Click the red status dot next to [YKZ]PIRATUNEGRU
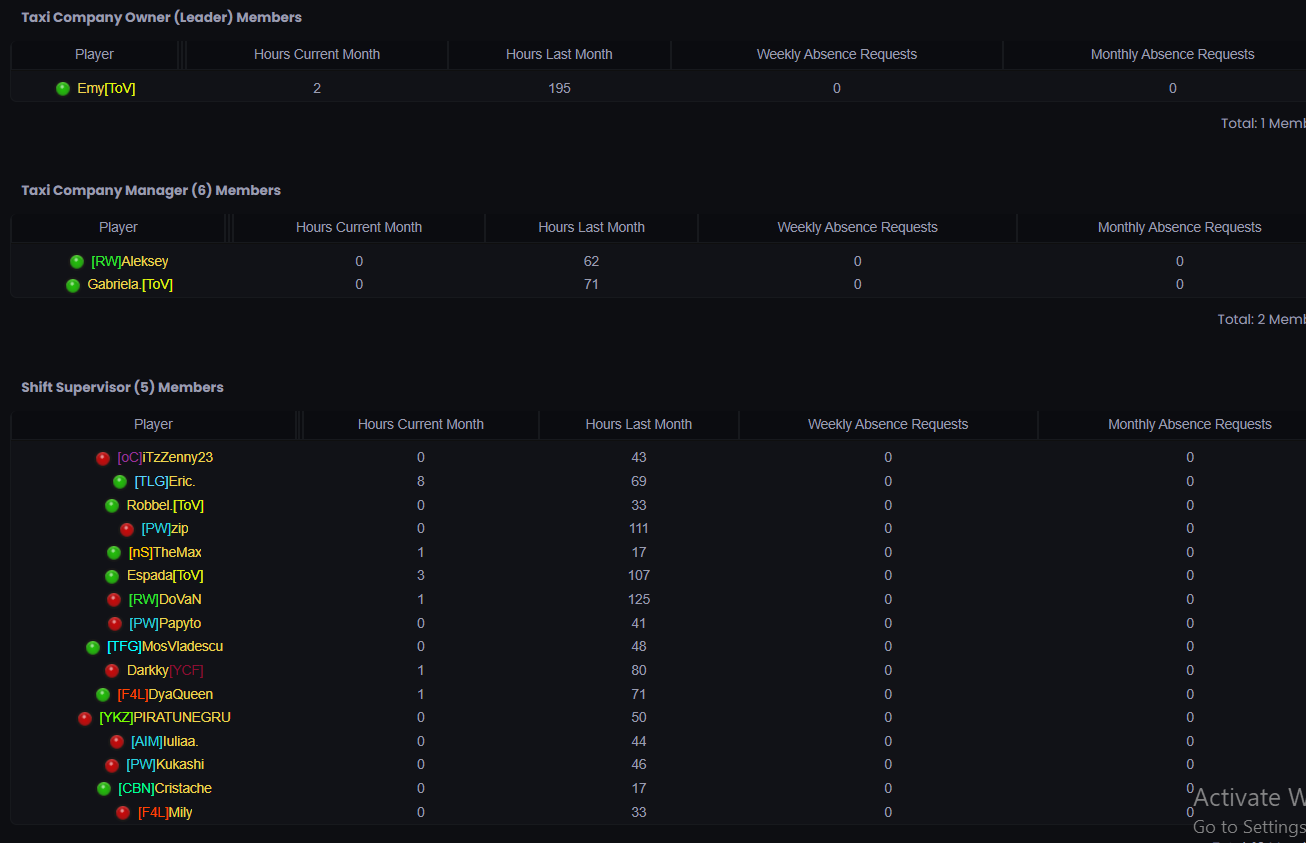This screenshot has height=843, width=1306. [85, 718]
